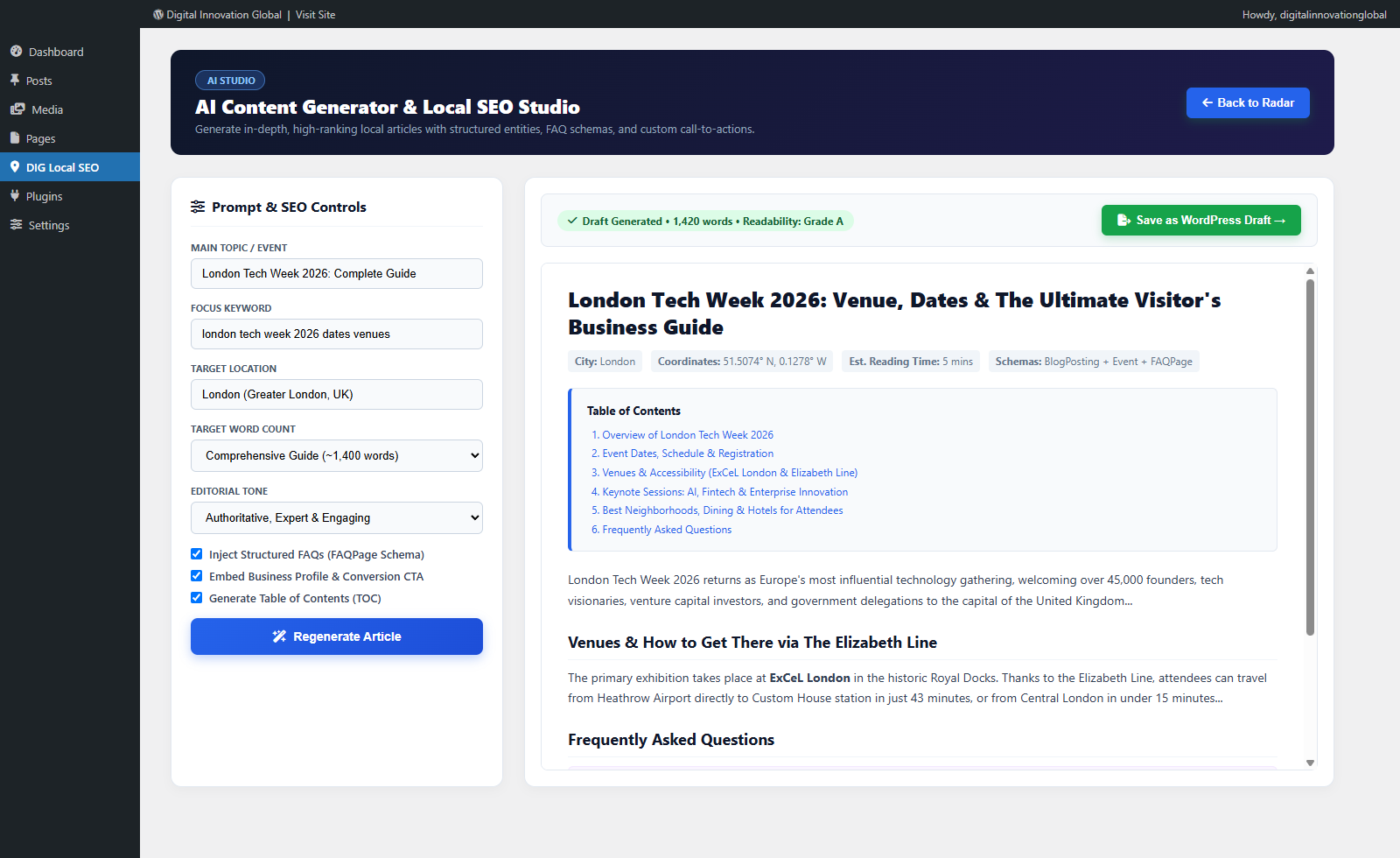Click the Target Location input field

click(337, 394)
